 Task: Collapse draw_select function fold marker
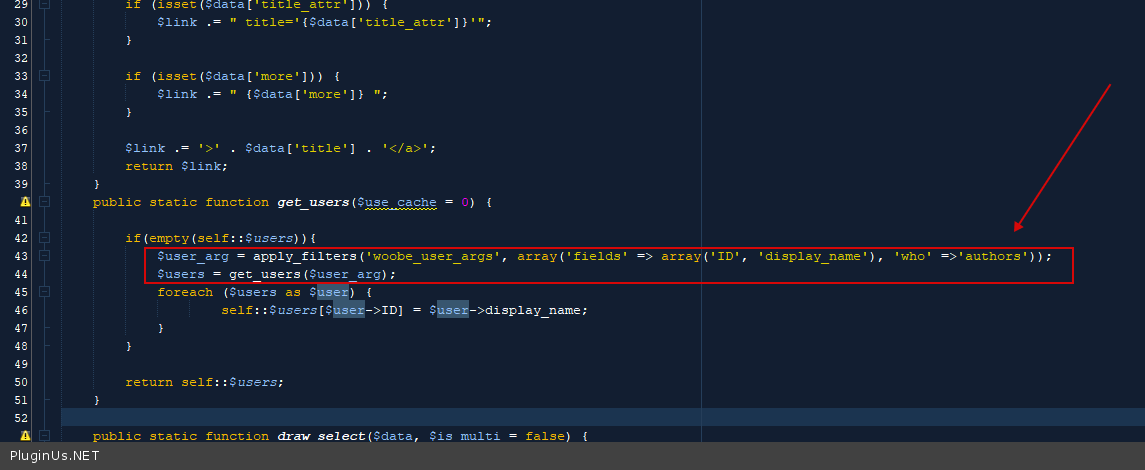[x=43, y=436]
